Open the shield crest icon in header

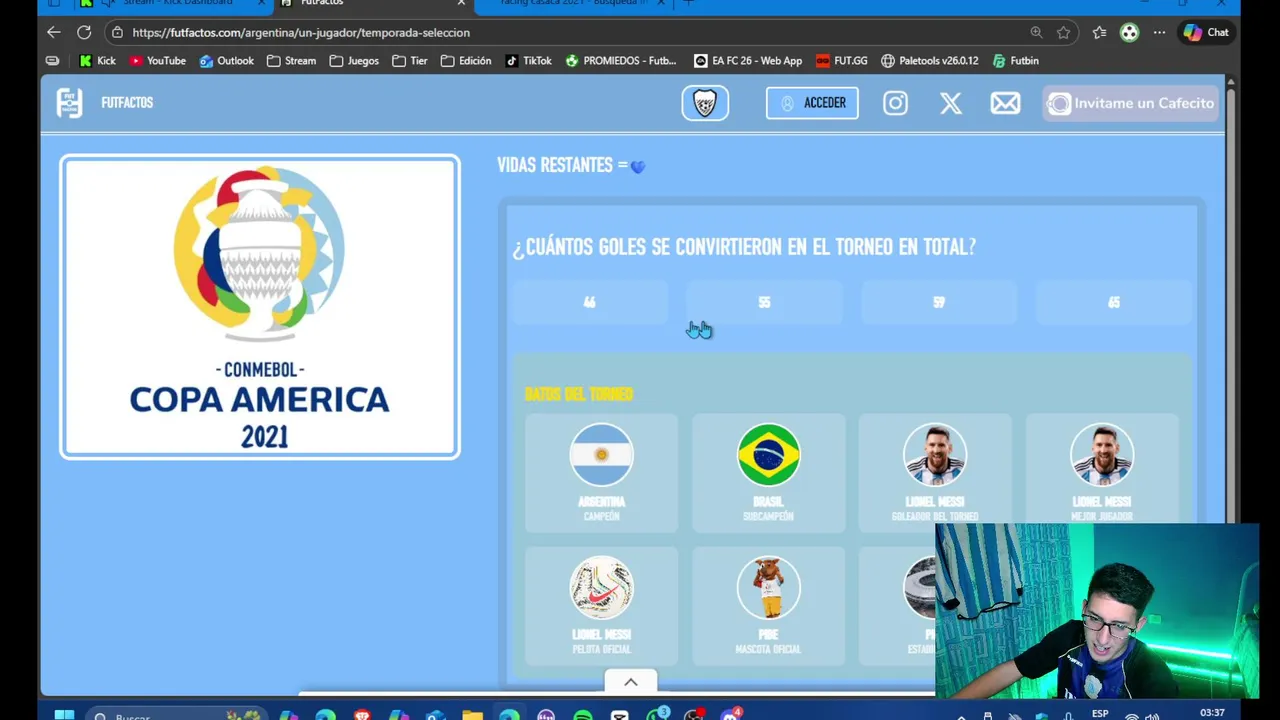coord(705,103)
